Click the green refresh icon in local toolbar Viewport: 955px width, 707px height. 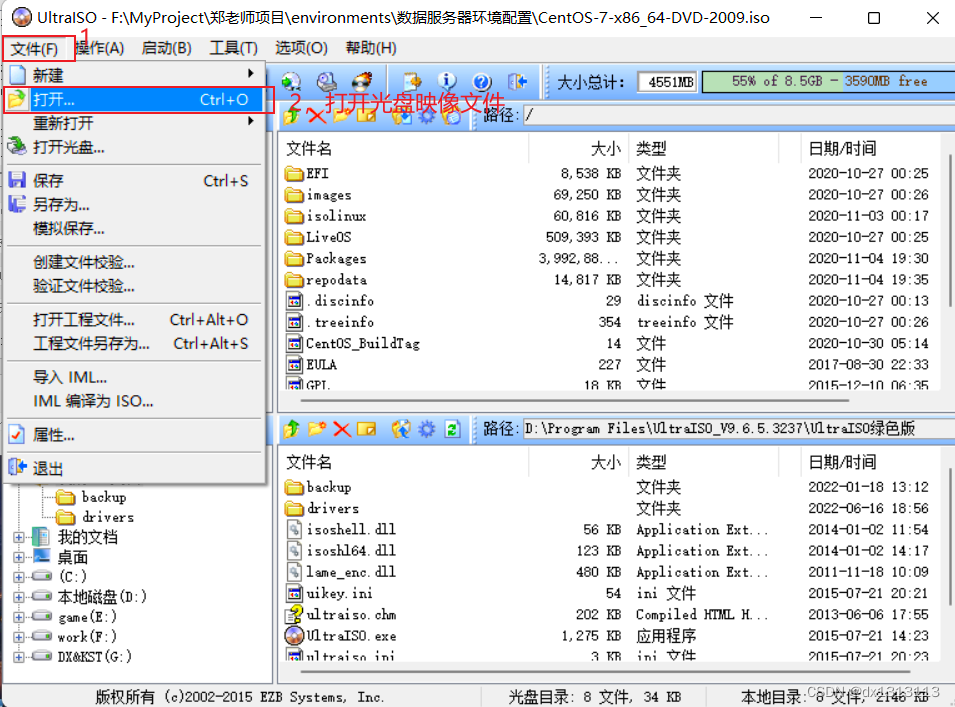(451, 430)
